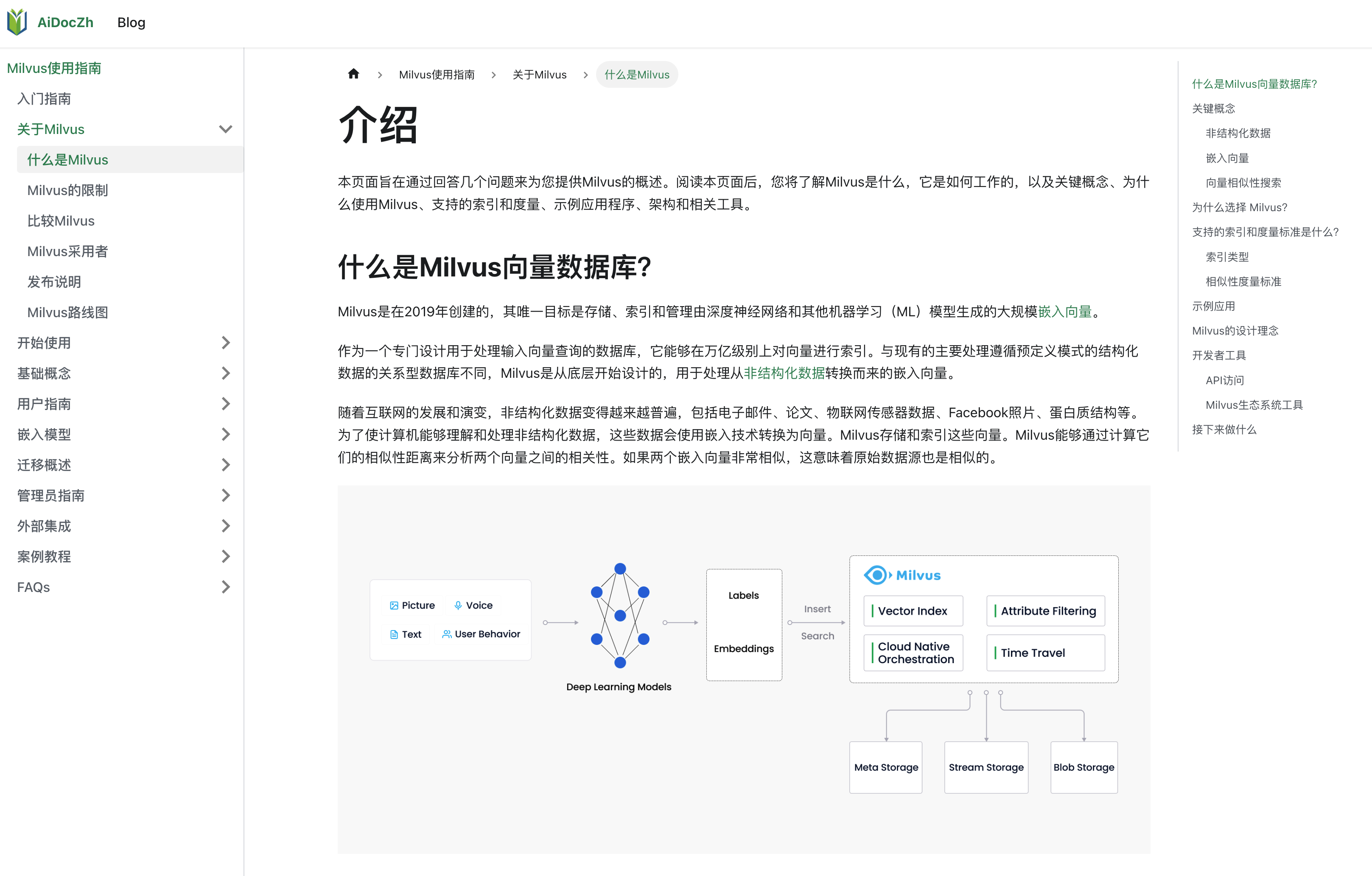Jump to 为什么选择 Milvus? in contents
1372x876 pixels.
click(1239, 207)
